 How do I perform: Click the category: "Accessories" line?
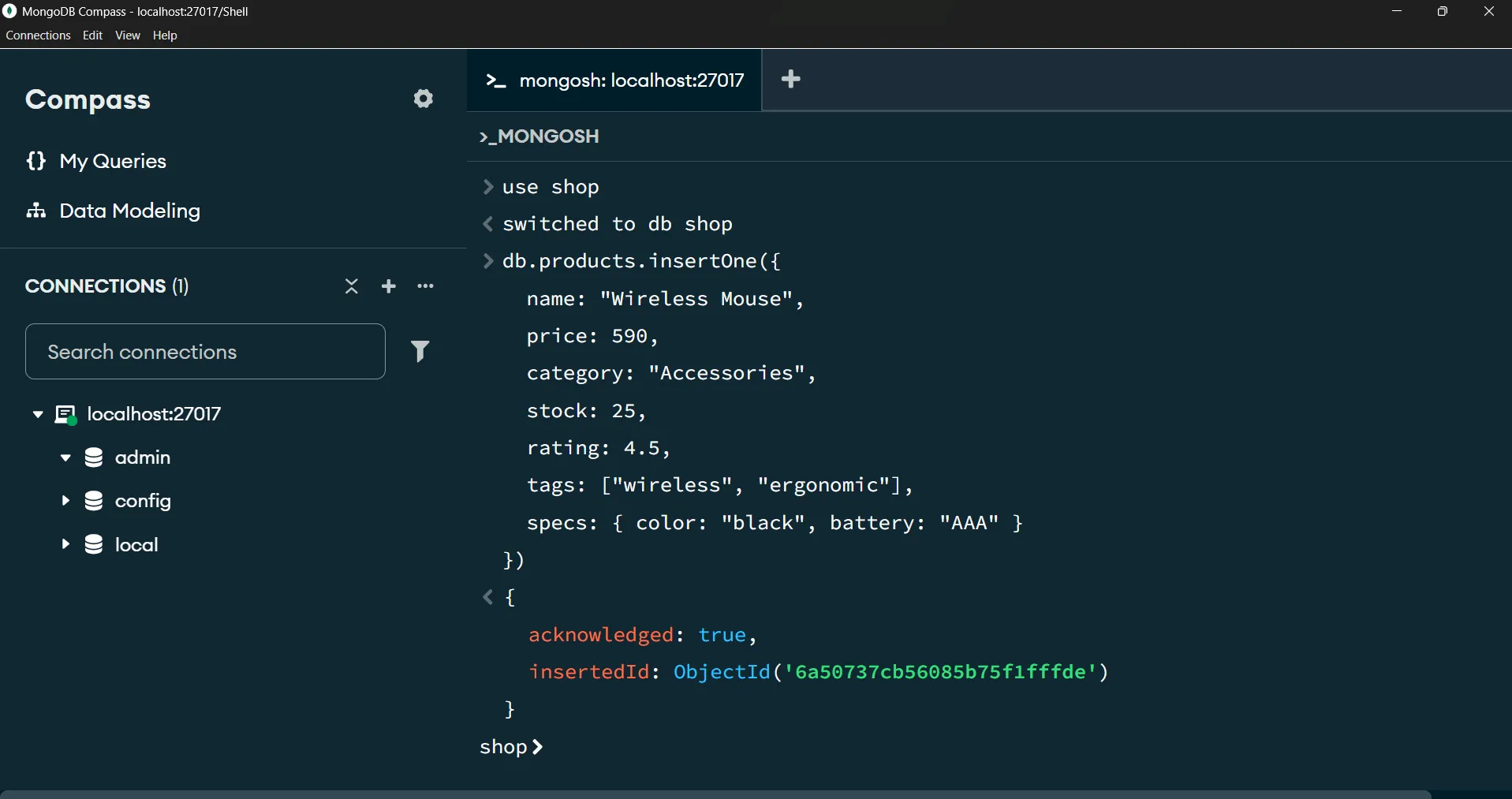(671, 373)
